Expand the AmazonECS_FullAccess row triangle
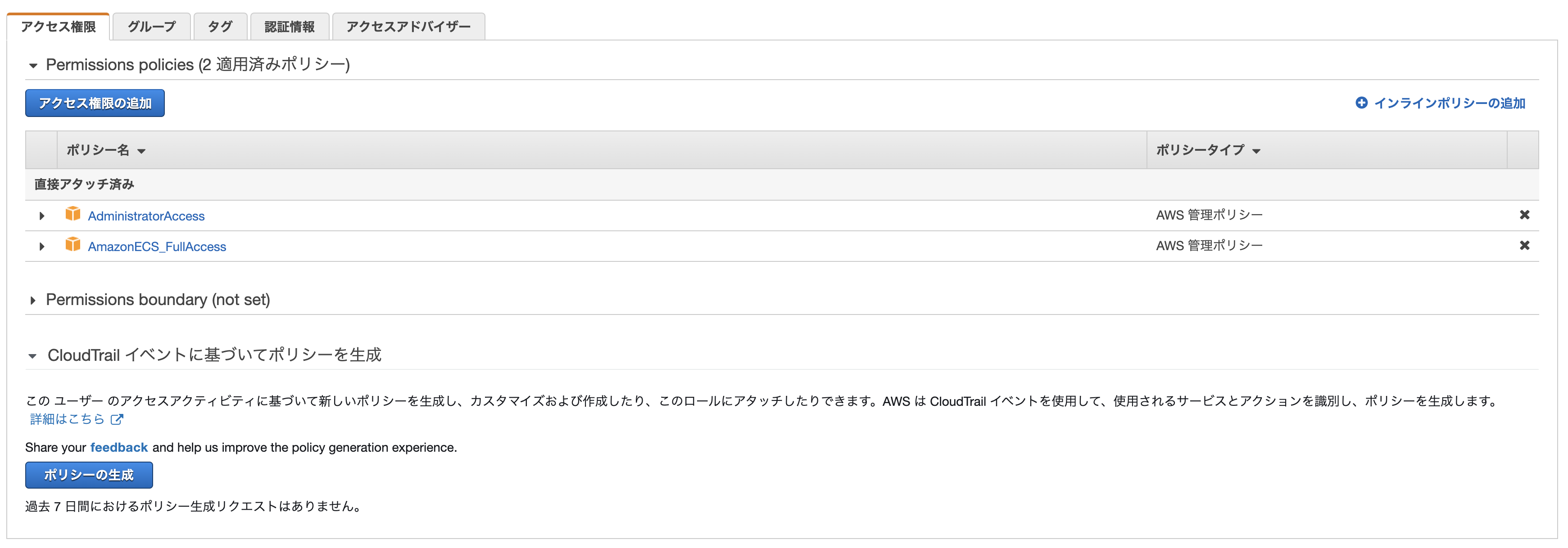 (41, 246)
